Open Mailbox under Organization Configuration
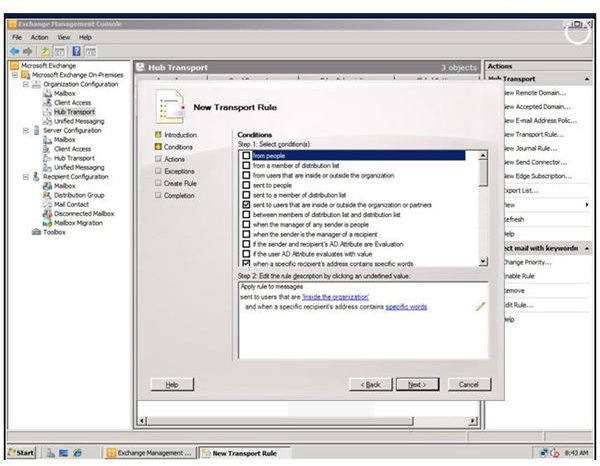The image size is (600, 466). coord(65,93)
